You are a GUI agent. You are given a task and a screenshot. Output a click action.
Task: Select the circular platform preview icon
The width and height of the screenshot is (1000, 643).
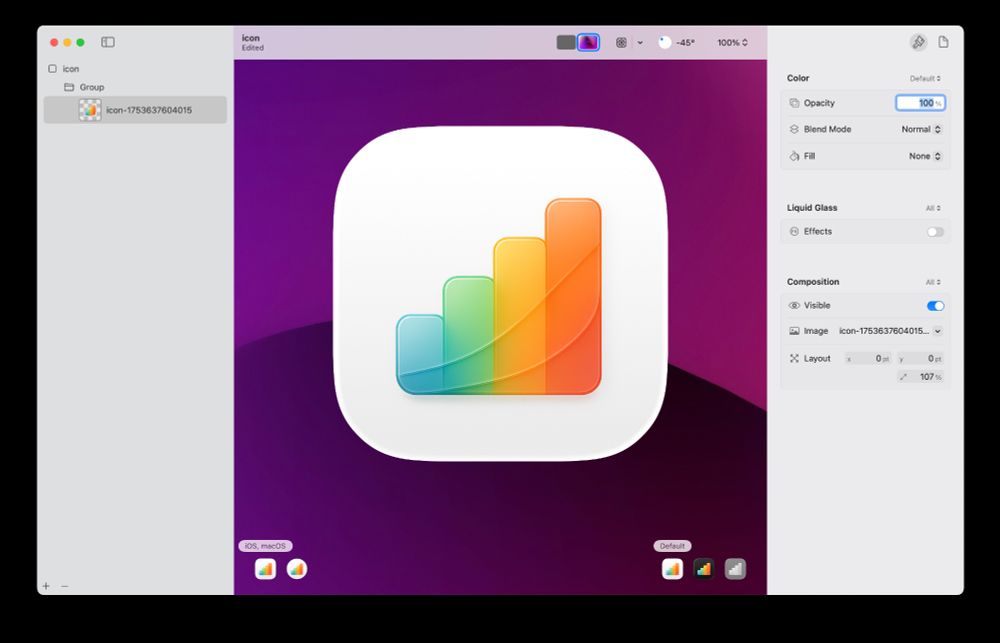coord(297,569)
